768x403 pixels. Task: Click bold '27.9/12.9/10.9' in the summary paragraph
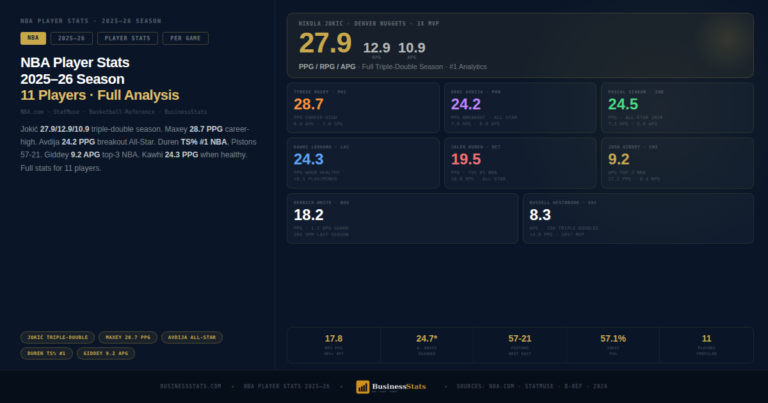click(x=65, y=129)
